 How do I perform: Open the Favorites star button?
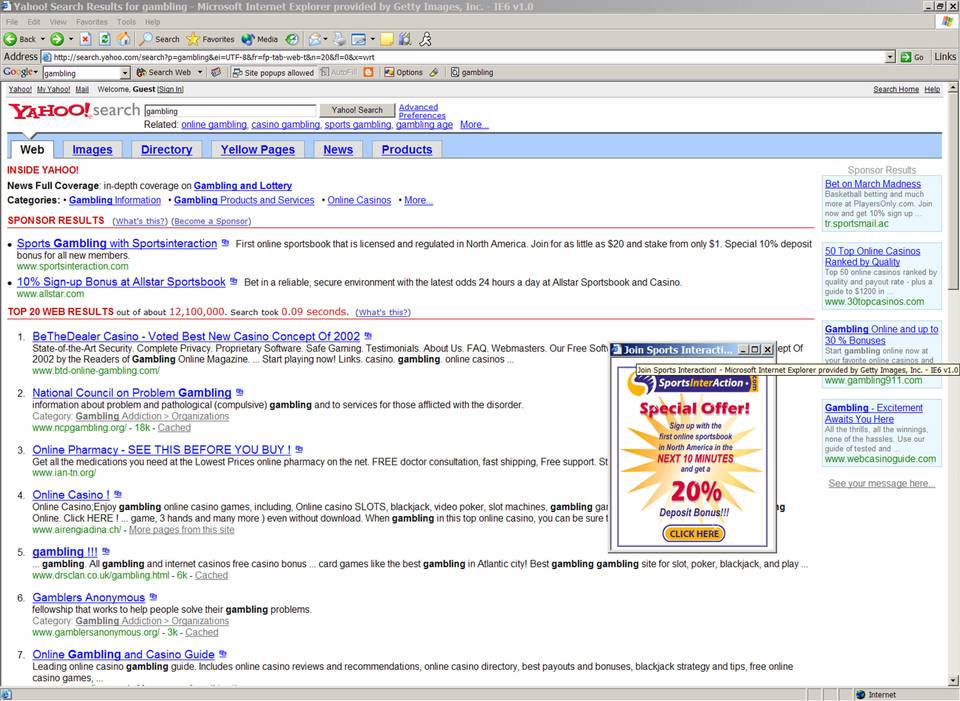(210, 39)
